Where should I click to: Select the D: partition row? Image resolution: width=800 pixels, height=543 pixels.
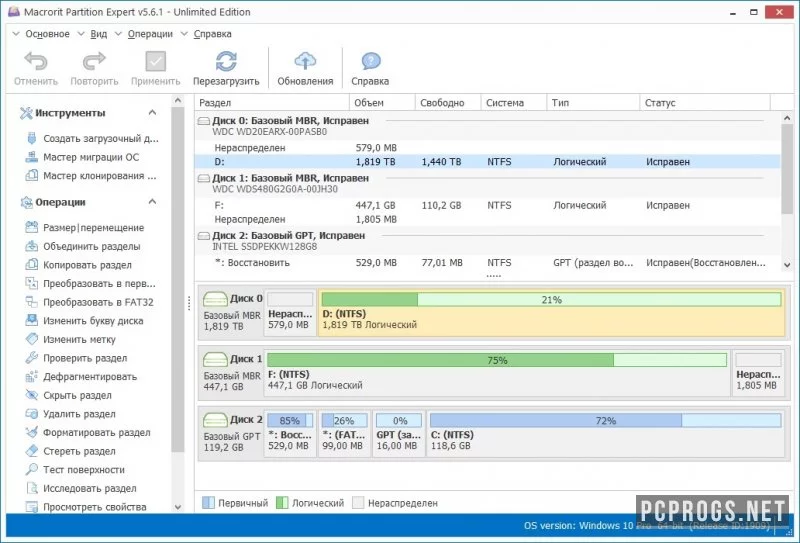pyautogui.click(x=487, y=162)
